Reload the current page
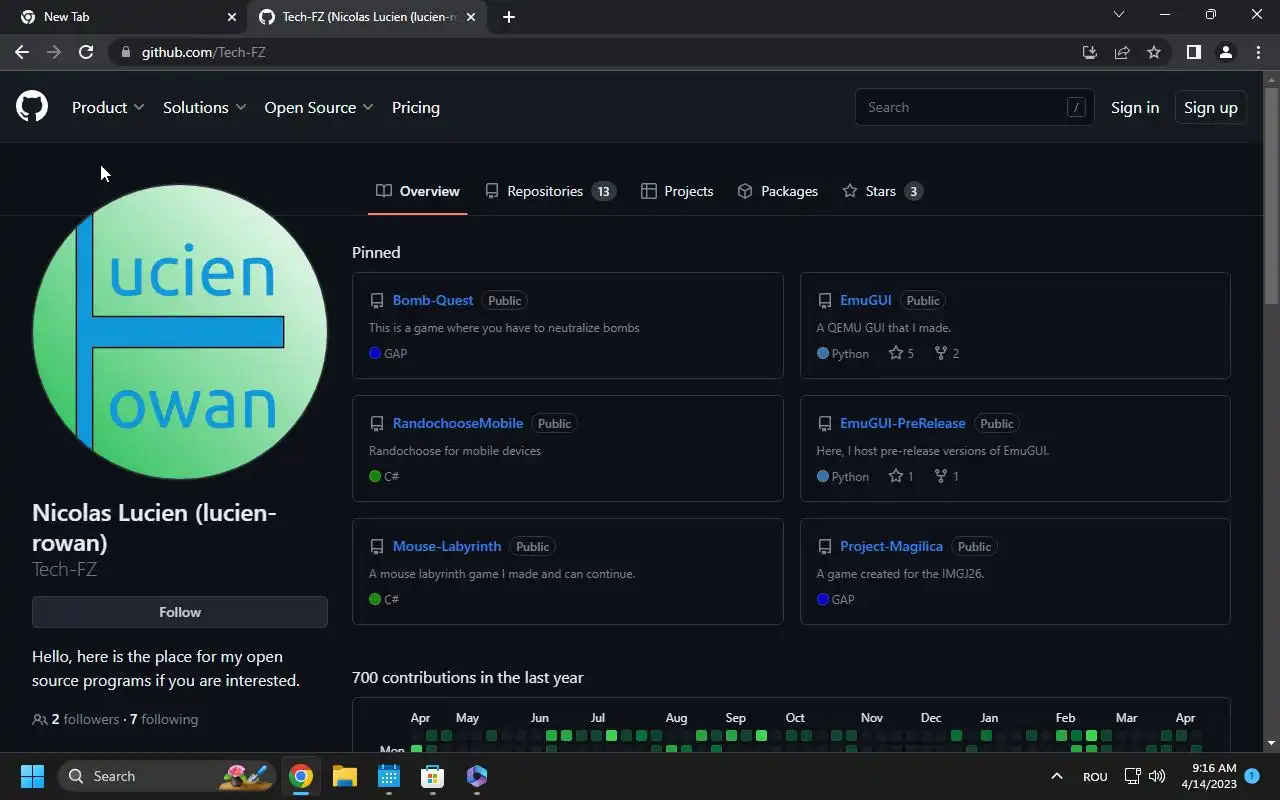Screen dimensions: 1280x800 coord(86,52)
